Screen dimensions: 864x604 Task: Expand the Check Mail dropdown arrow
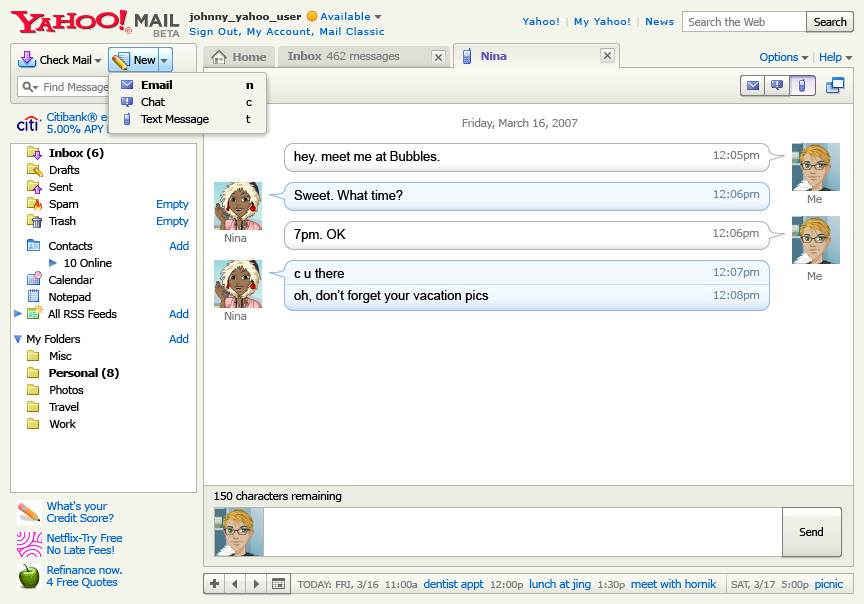tap(98, 59)
